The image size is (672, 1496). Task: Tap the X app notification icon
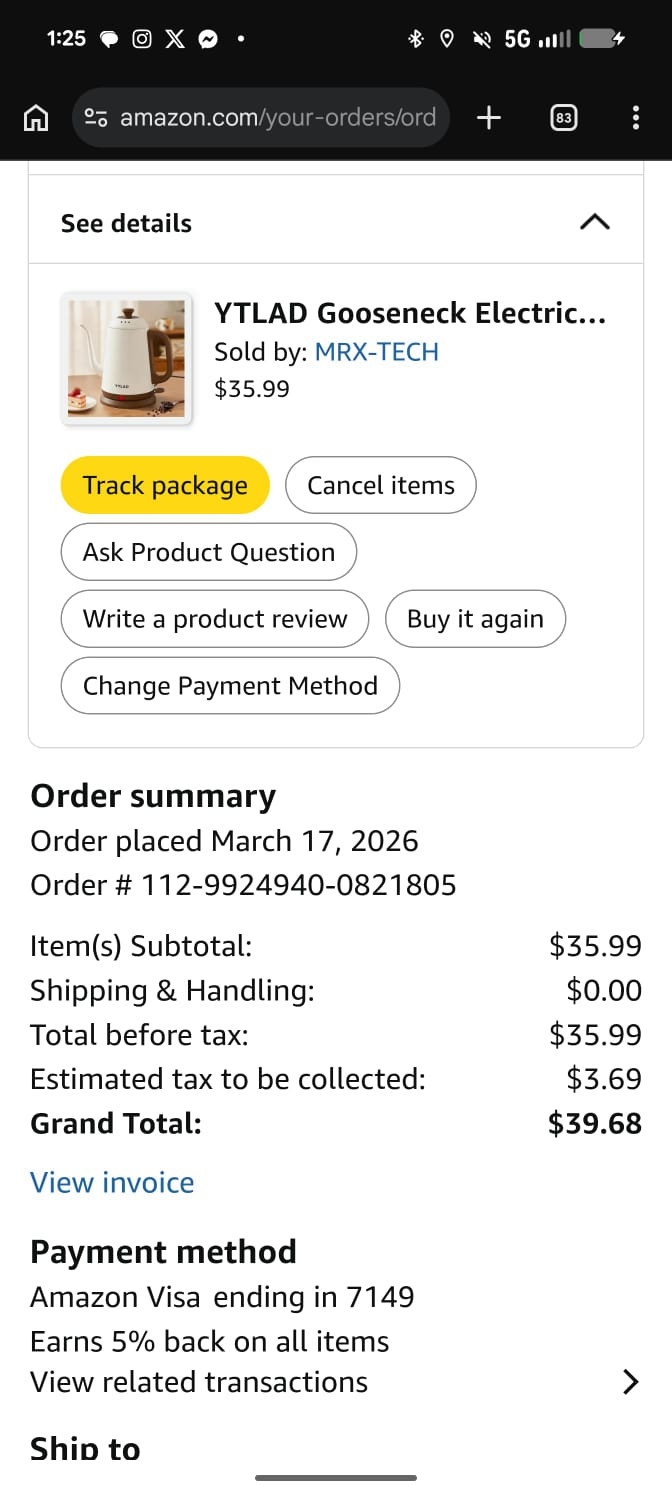click(175, 39)
